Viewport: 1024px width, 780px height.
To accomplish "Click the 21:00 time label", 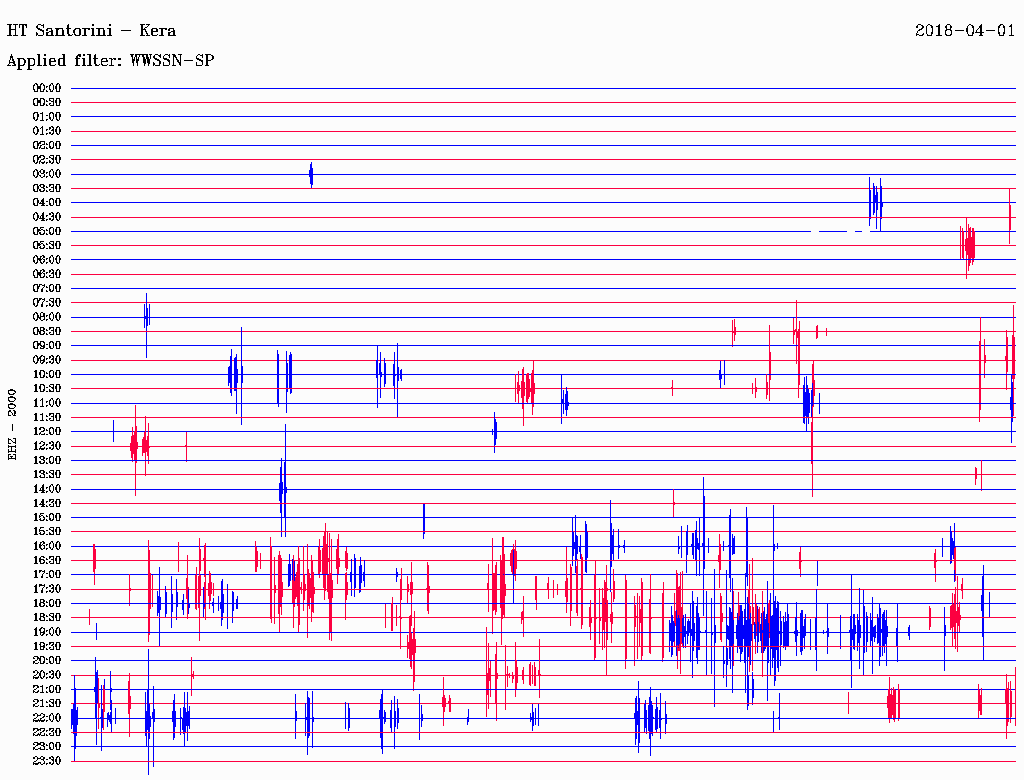I will 47,689.
